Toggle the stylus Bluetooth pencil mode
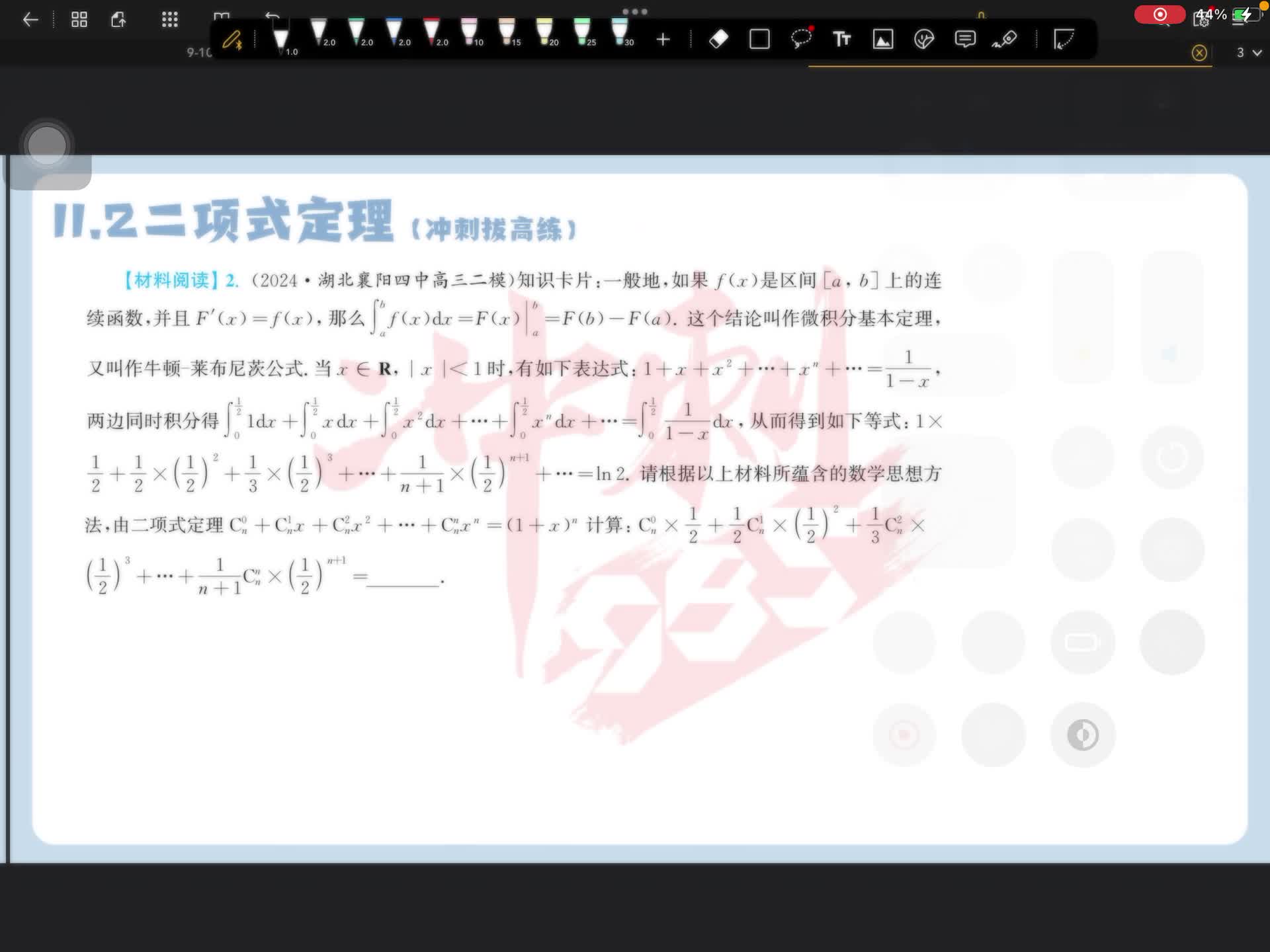 [x=232, y=40]
